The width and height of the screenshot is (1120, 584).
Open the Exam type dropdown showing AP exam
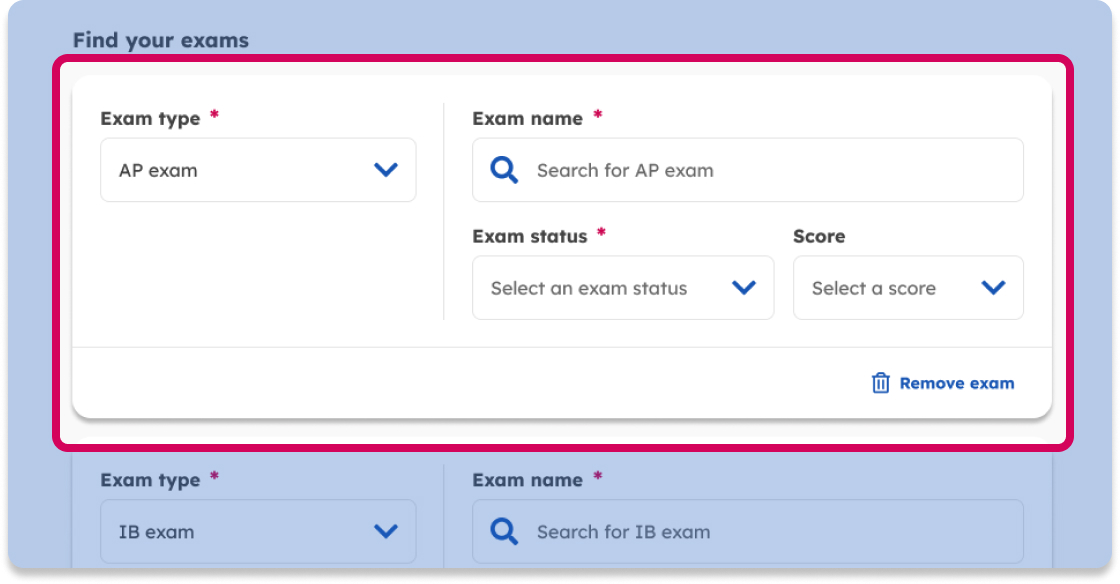258,170
